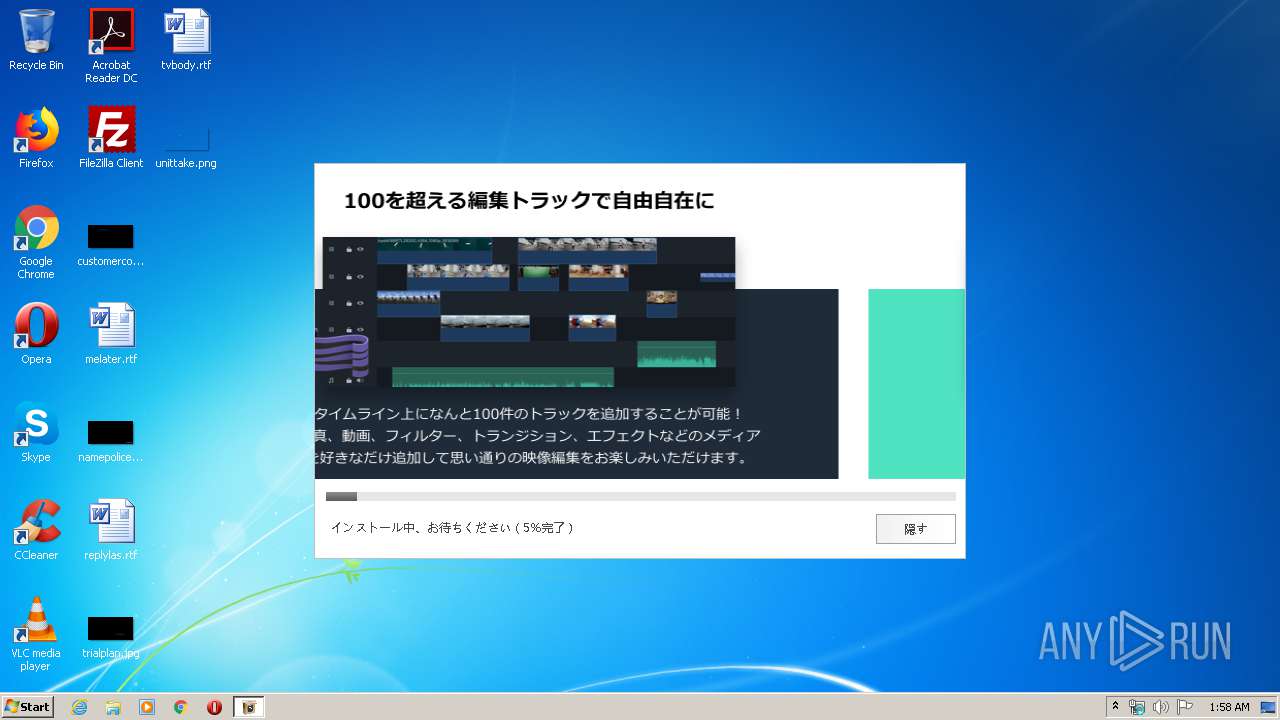Select the VLC media player shortcut
The image size is (1280, 720).
coord(36,635)
